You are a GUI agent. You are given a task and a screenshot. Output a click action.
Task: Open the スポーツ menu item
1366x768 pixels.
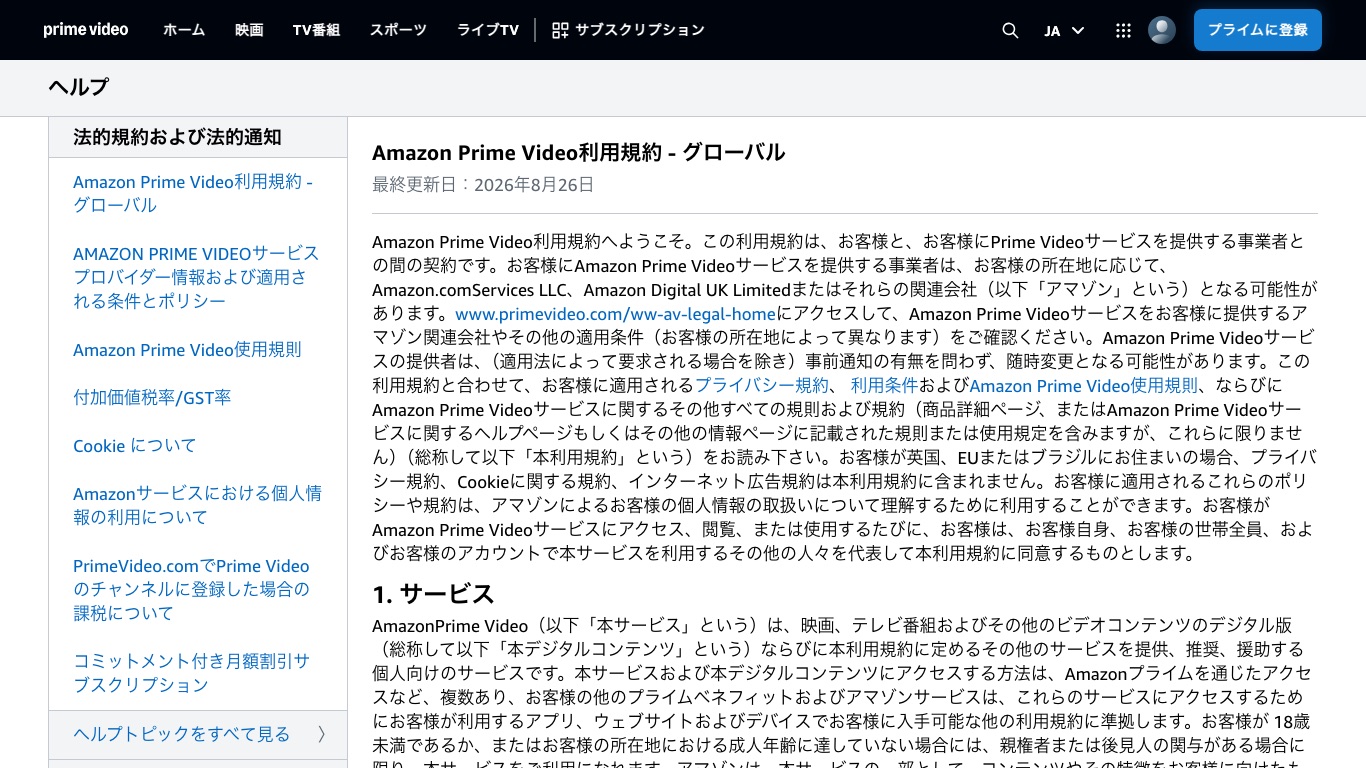pyautogui.click(x=398, y=30)
